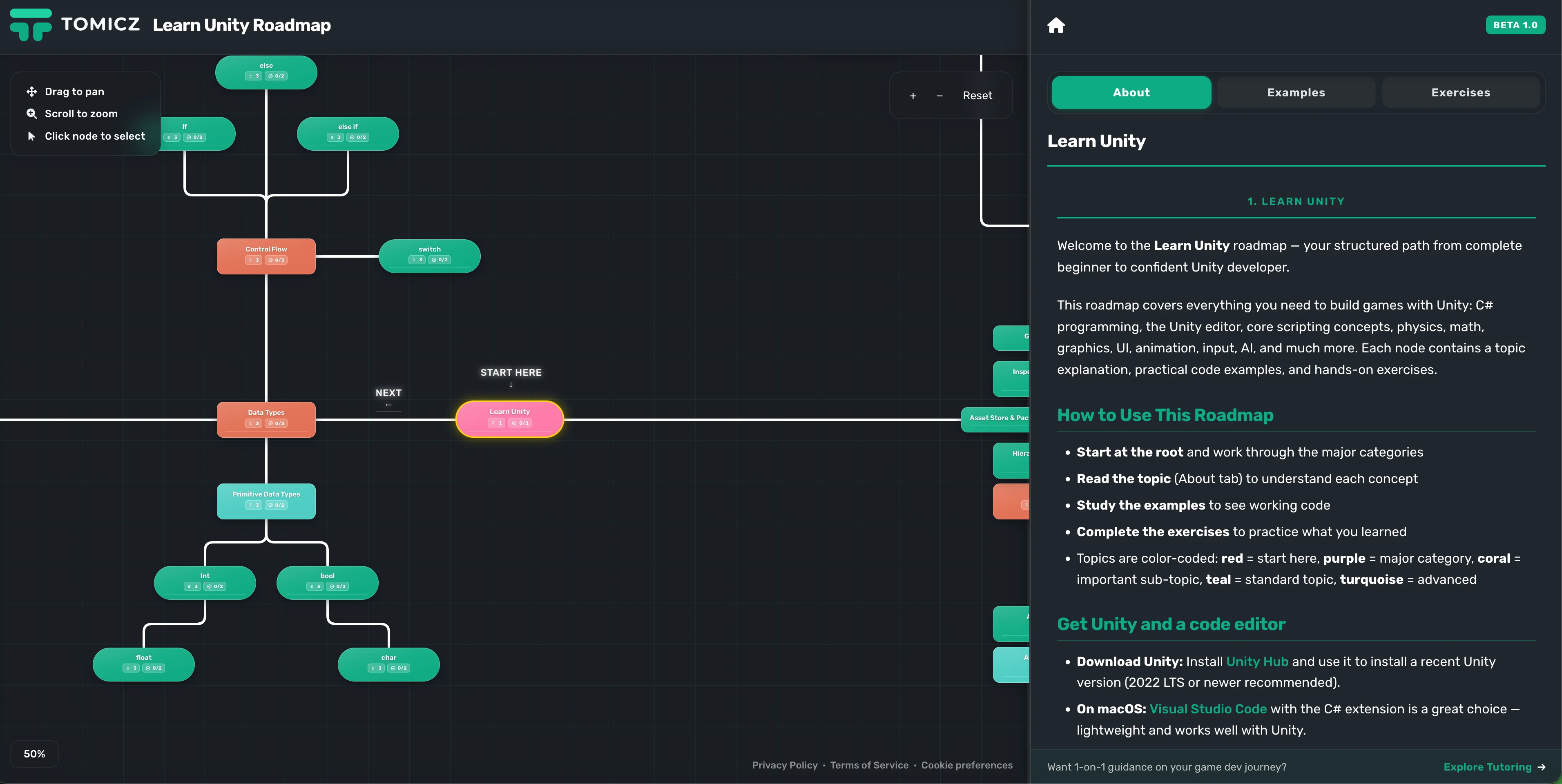Click the Get Unity and a code editor heading
Image resolution: width=1562 pixels, height=784 pixels.
1171,624
